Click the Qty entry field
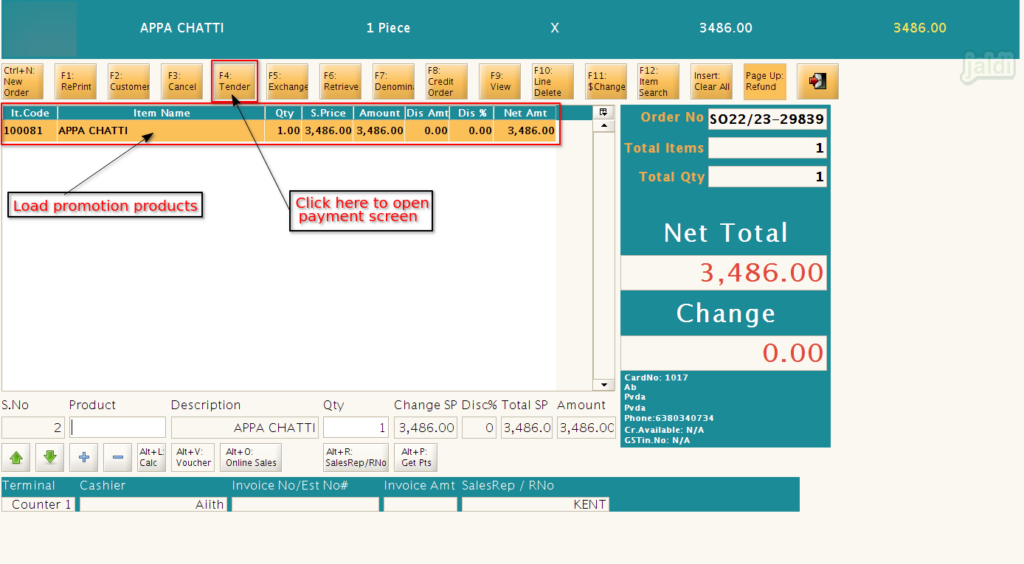Screen dimensions: 1024x564 coord(356,428)
